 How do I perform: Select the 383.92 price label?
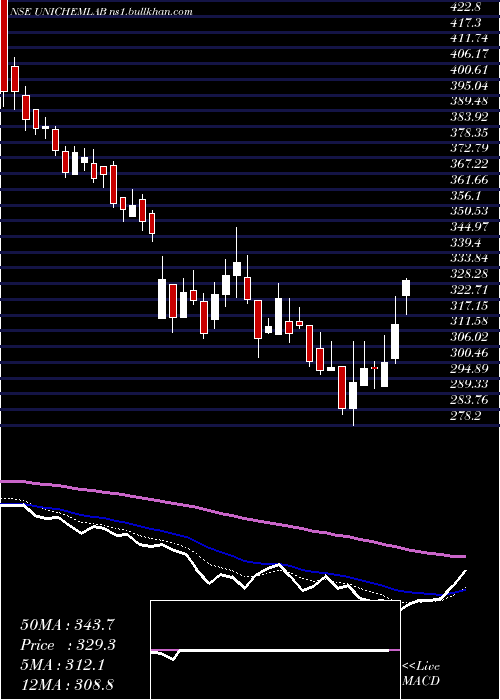pos(470,117)
